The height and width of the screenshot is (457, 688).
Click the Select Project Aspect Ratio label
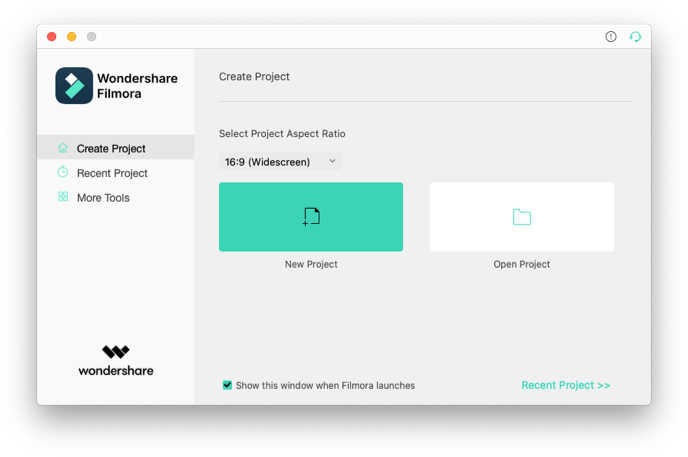click(282, 133)
